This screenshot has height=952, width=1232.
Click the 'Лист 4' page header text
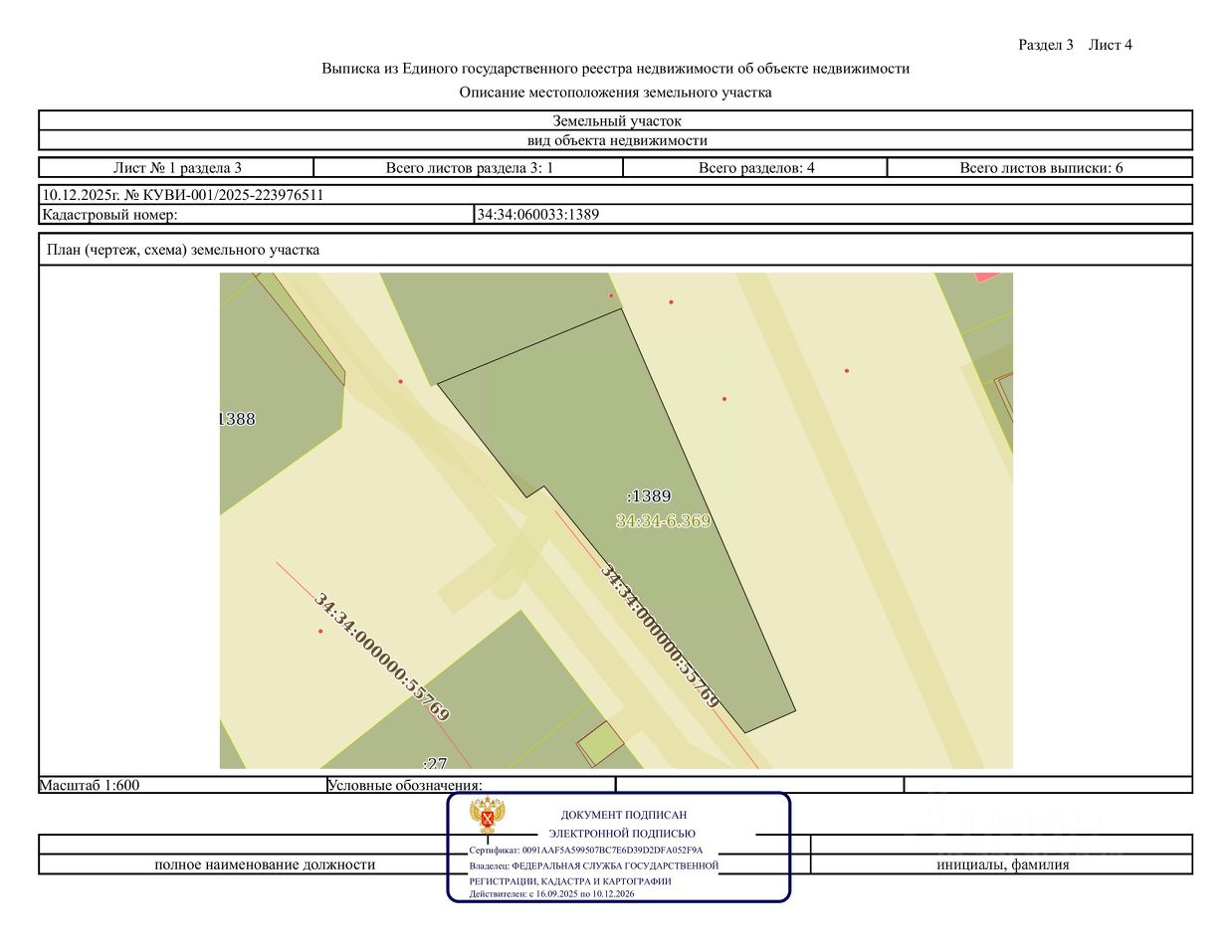[1111, 45]
